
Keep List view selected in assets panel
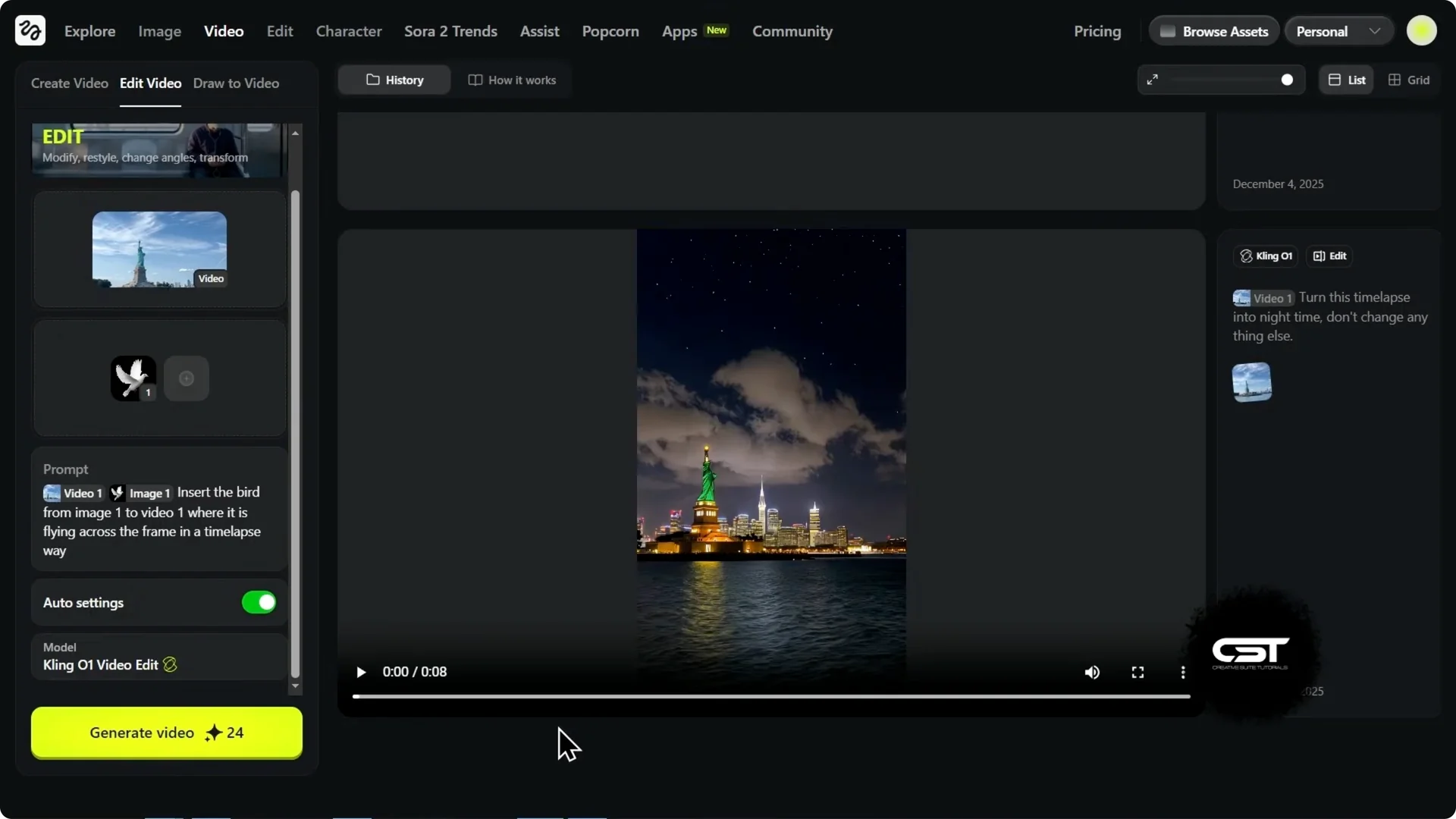[1345, 80]
